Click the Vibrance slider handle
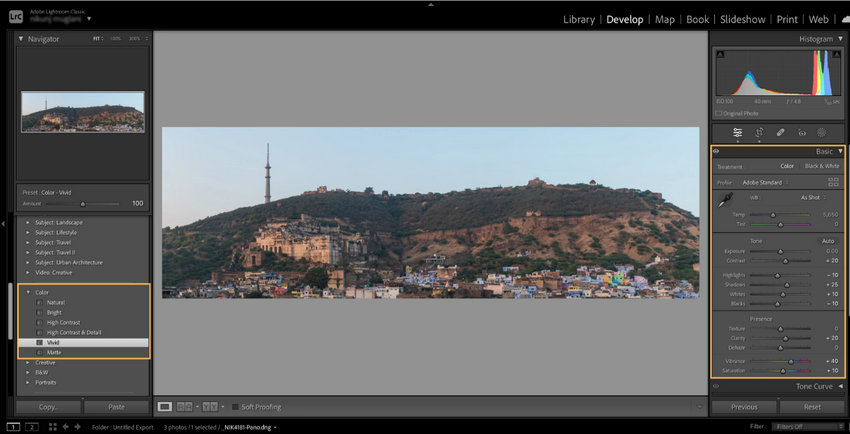 point(791,361)
